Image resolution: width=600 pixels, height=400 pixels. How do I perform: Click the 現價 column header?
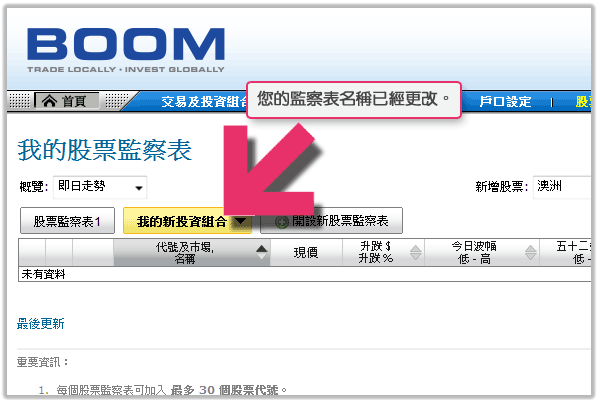(x=306, y=252)
